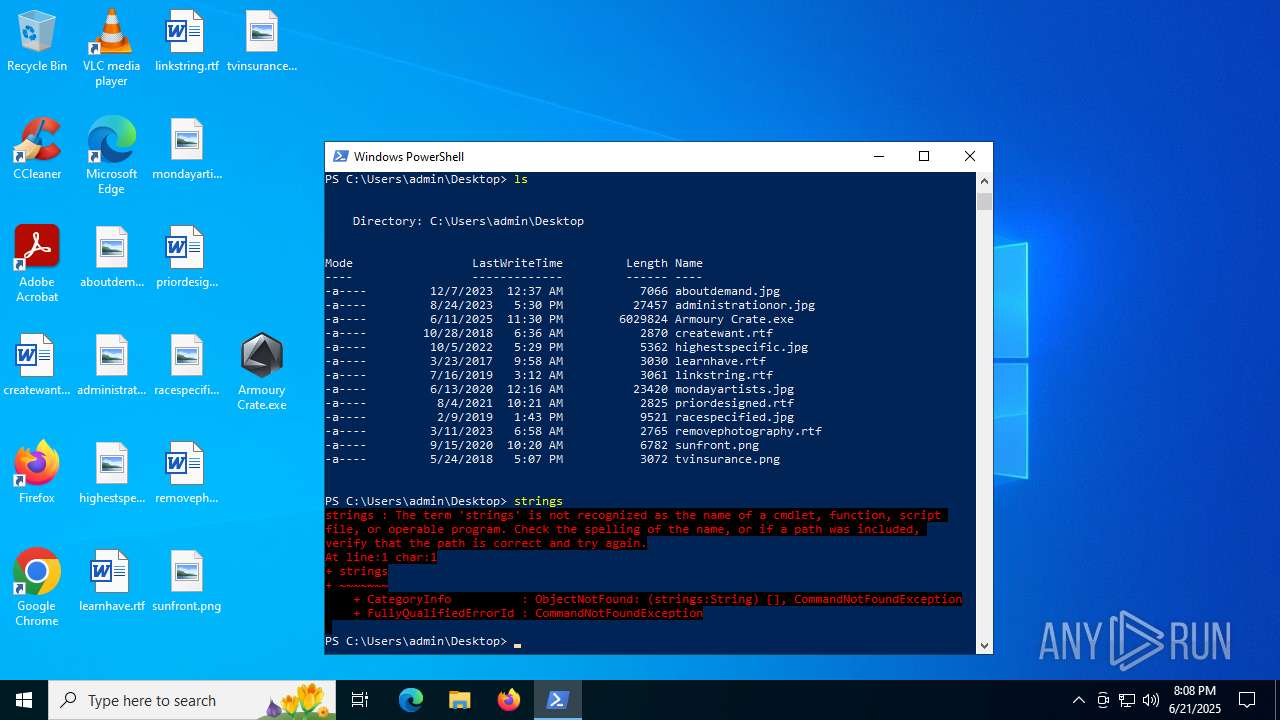Click the taskbar search box

click(192, 700)
